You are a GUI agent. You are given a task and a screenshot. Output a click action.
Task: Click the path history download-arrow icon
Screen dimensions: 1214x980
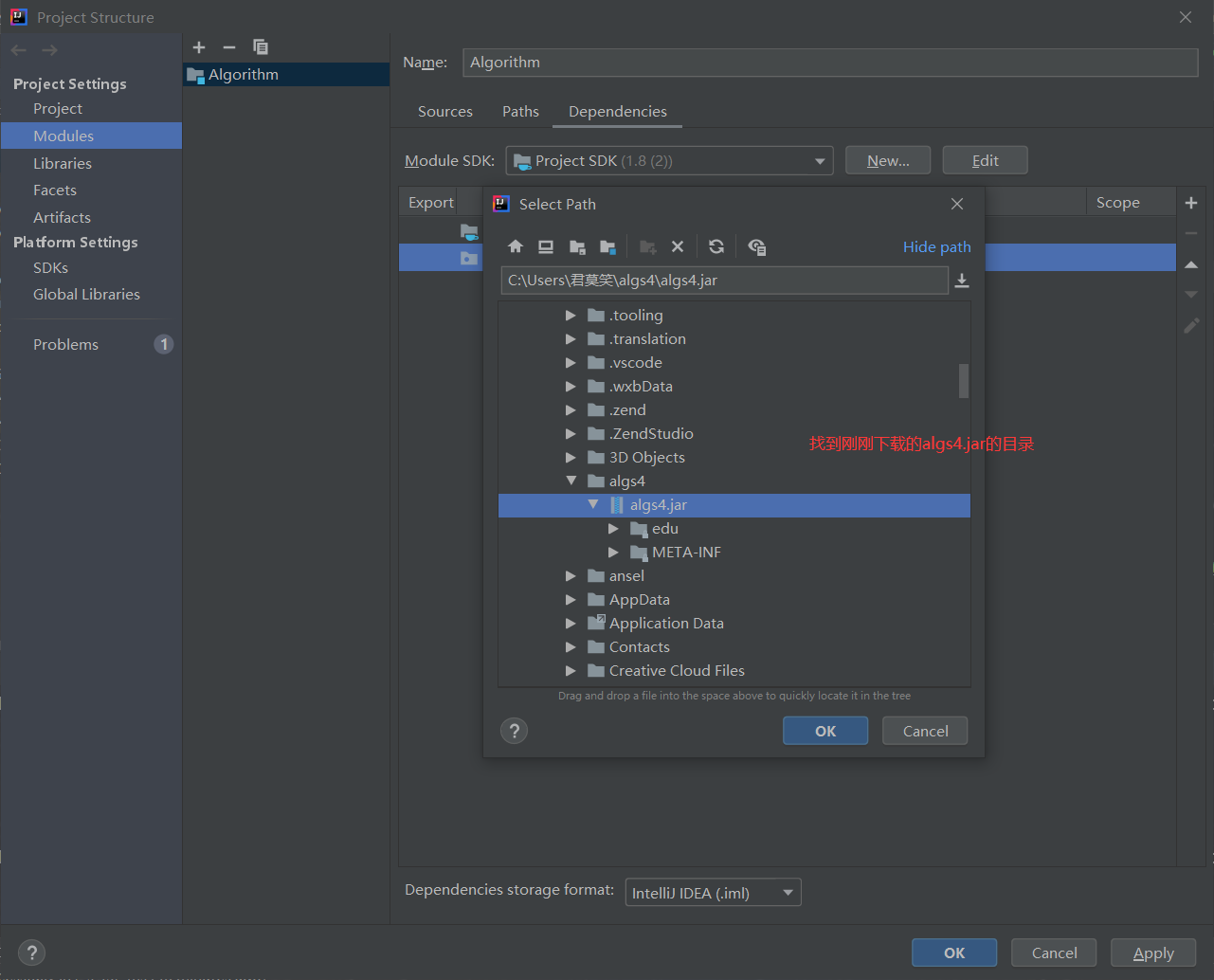962,281
